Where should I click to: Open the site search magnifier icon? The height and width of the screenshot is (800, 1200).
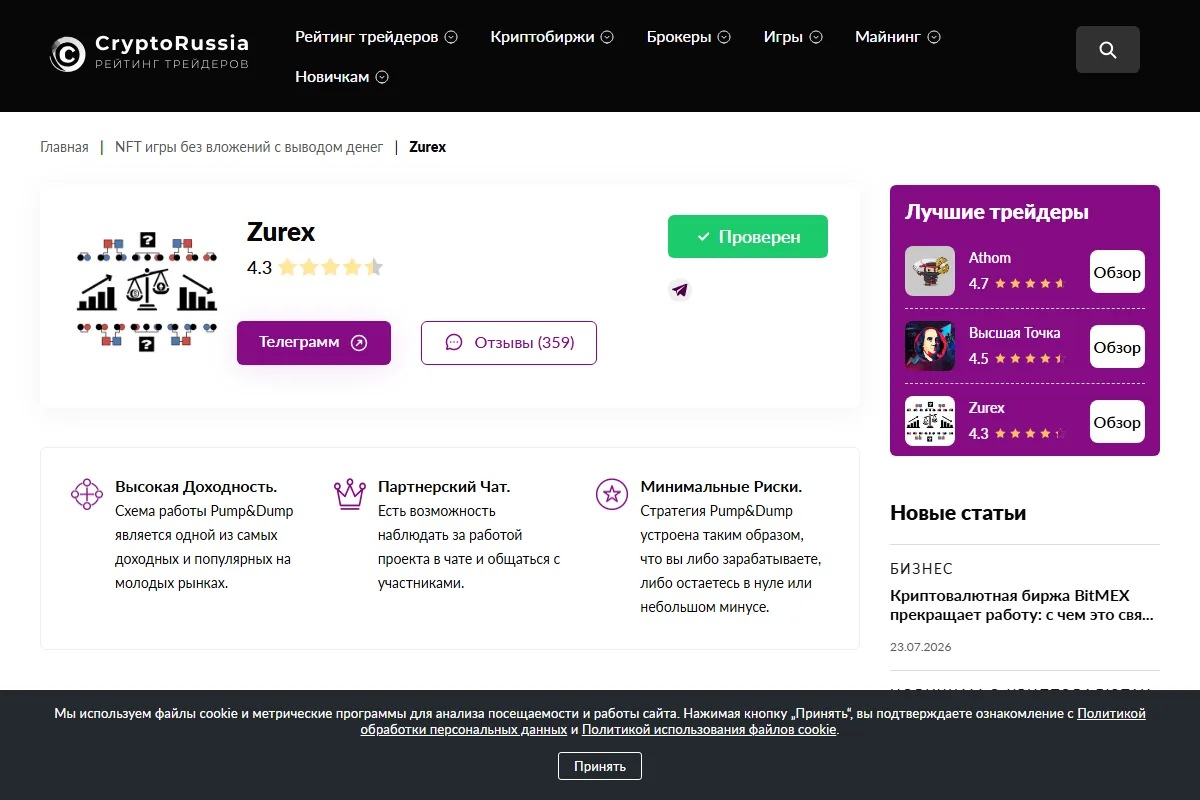click(x=1107, y=50)
